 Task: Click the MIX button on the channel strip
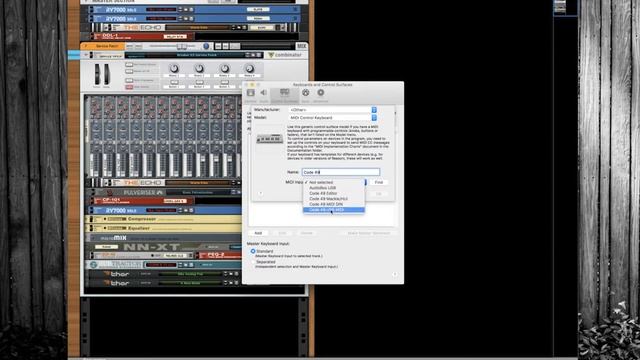(x=301, y=46)
